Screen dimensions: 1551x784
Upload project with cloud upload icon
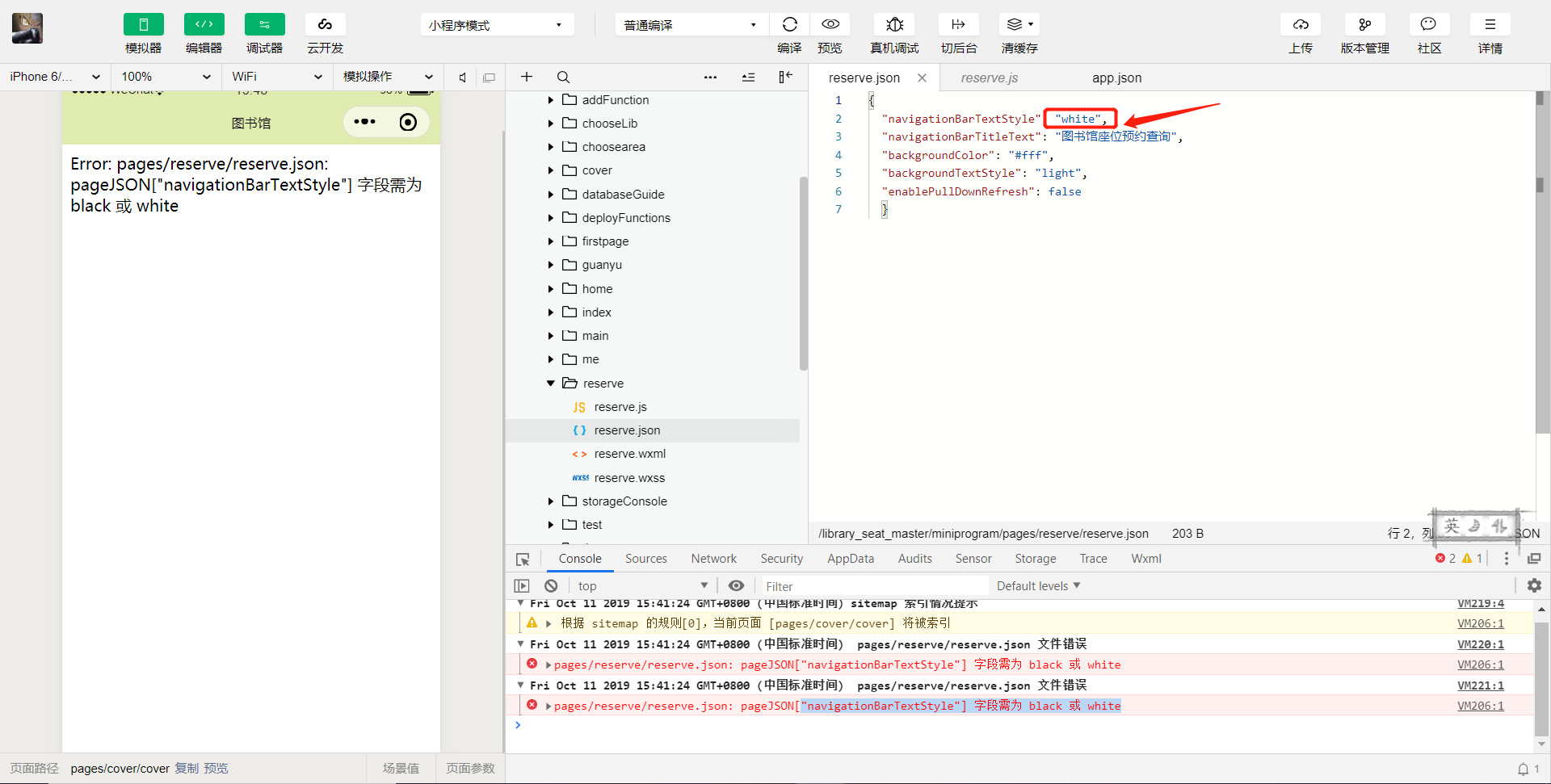(1300, 25)
